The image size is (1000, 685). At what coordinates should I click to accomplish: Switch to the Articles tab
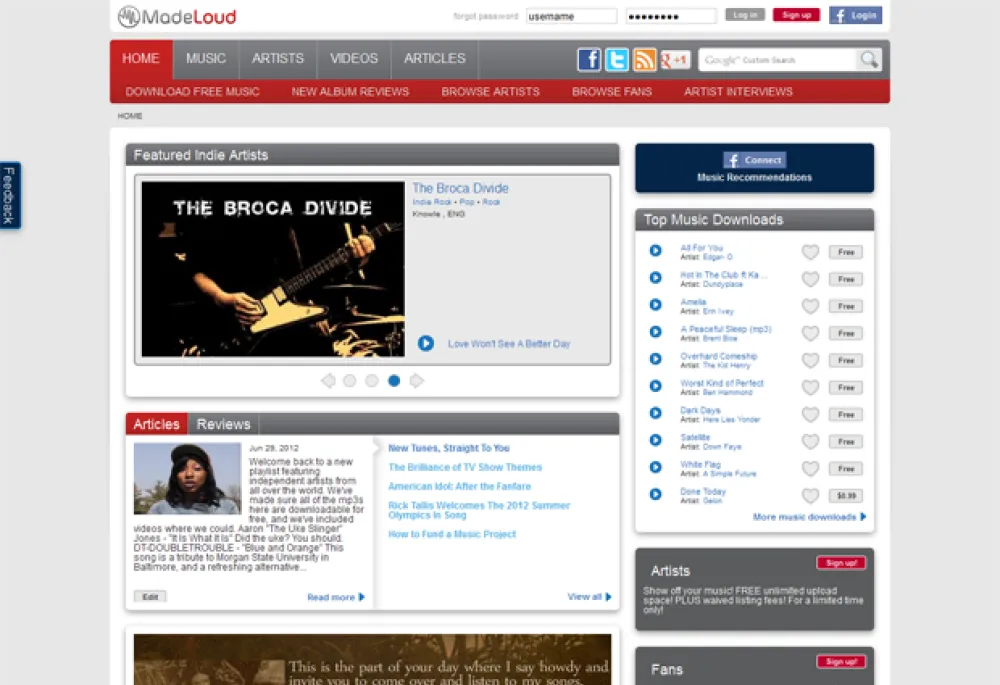pyautogui.click(x=156, y=424)
